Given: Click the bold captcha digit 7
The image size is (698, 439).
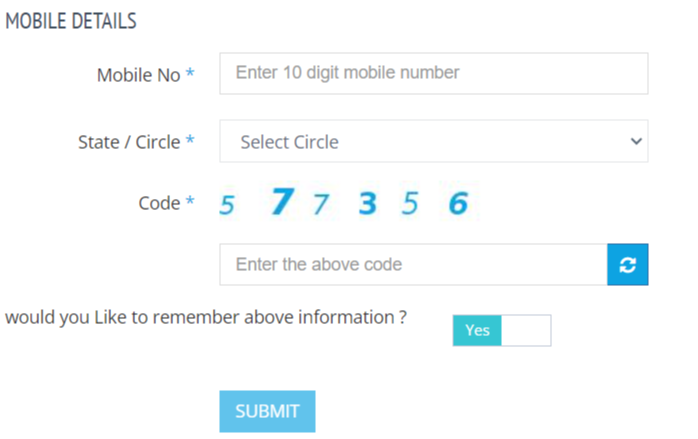Looking at the screenshot, I should coord(283,201).
